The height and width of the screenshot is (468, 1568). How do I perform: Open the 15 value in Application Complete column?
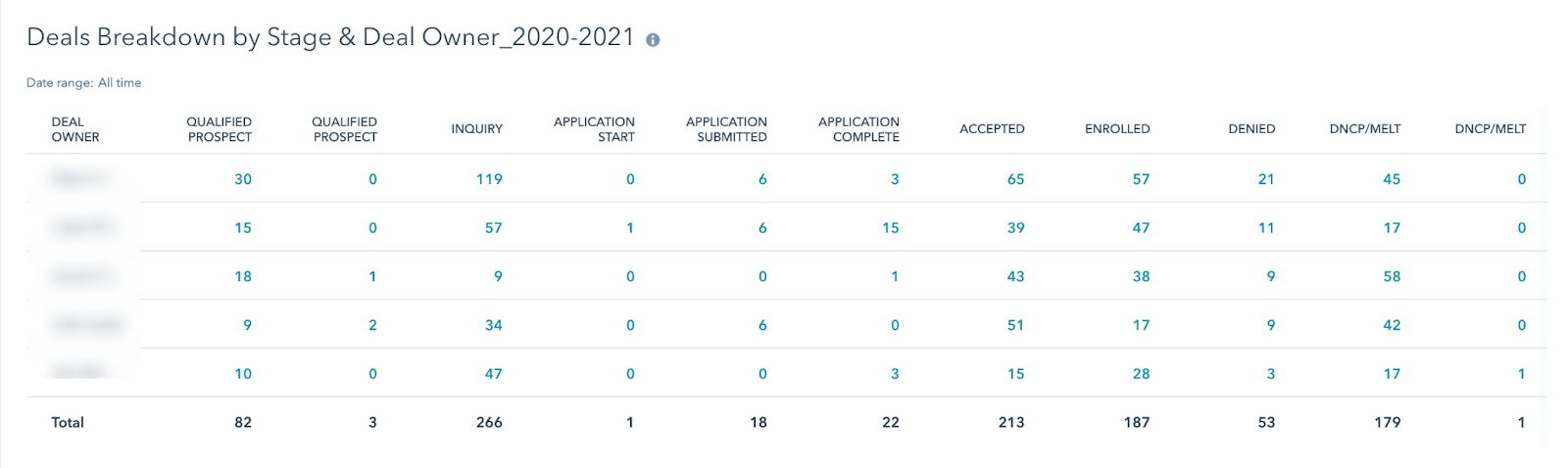tap(890, 228)
